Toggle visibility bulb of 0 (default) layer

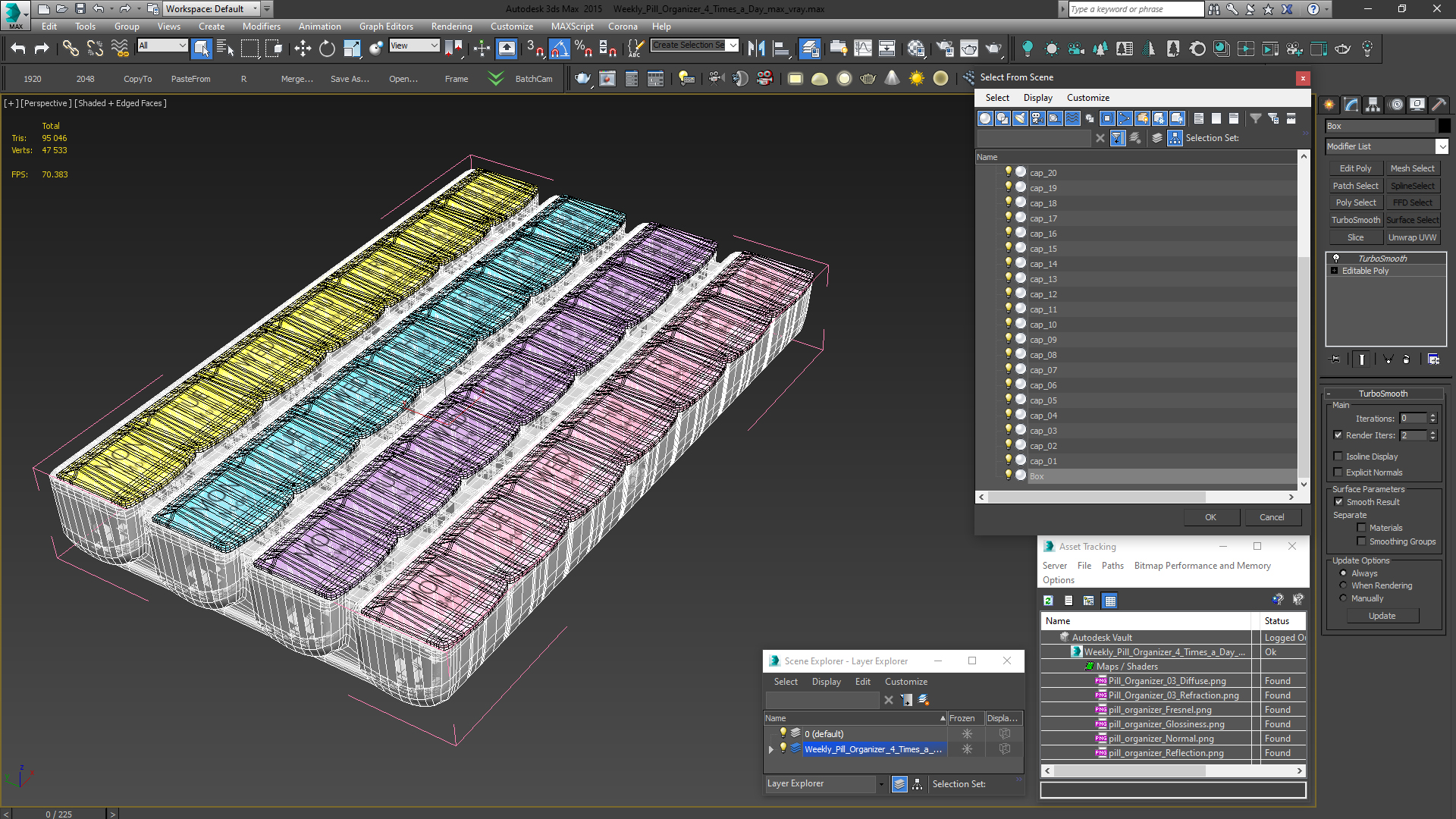tap(783, 733)
